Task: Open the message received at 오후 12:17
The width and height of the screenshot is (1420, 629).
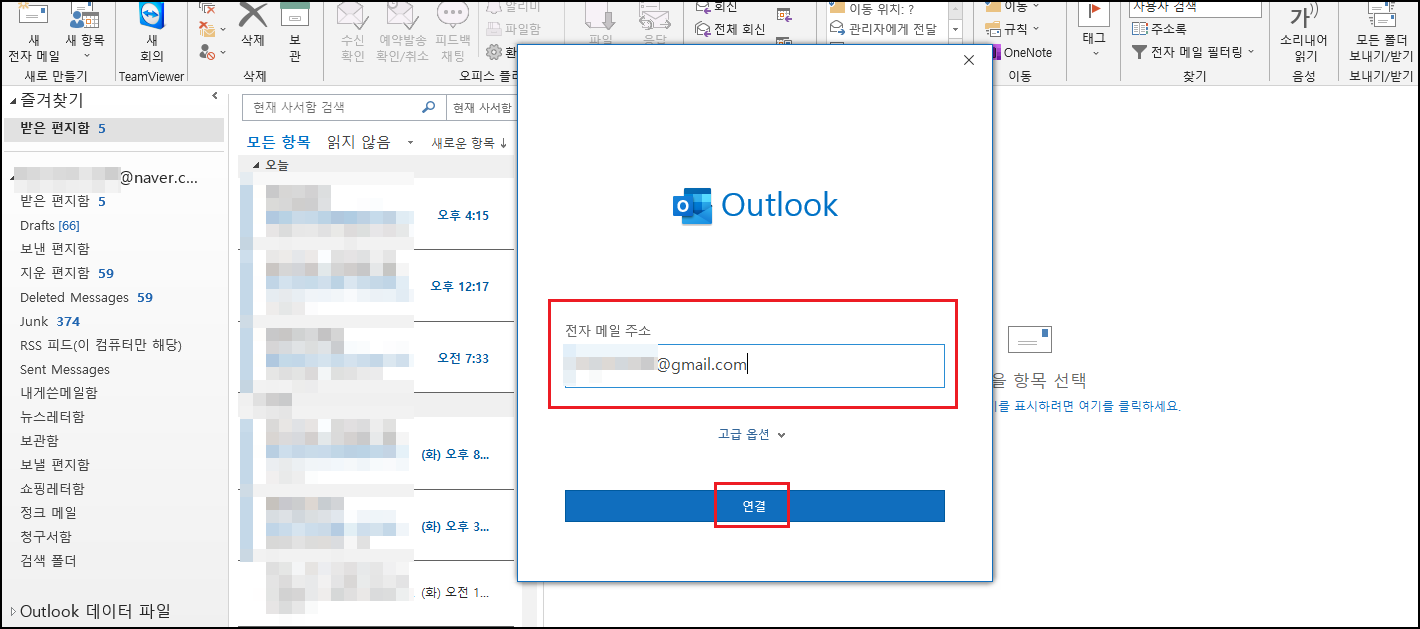Action: [377, 286]
